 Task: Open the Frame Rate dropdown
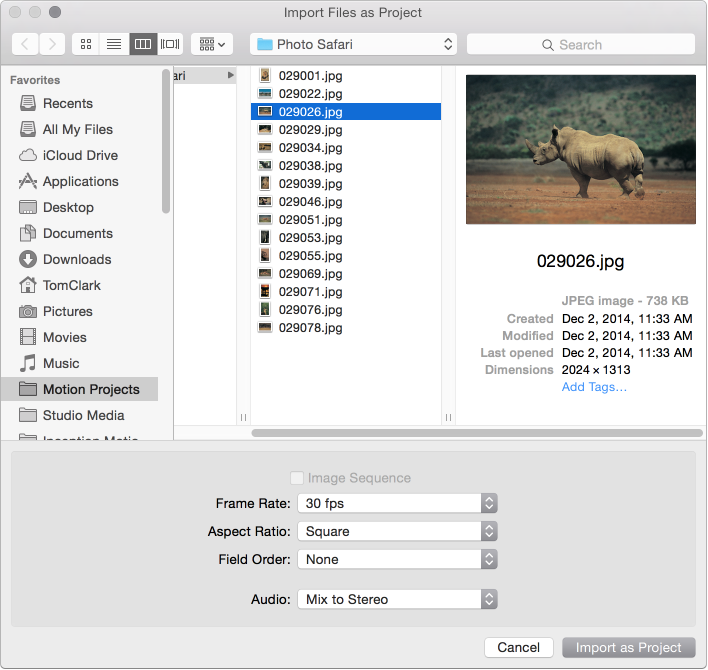tap(397, 503)
